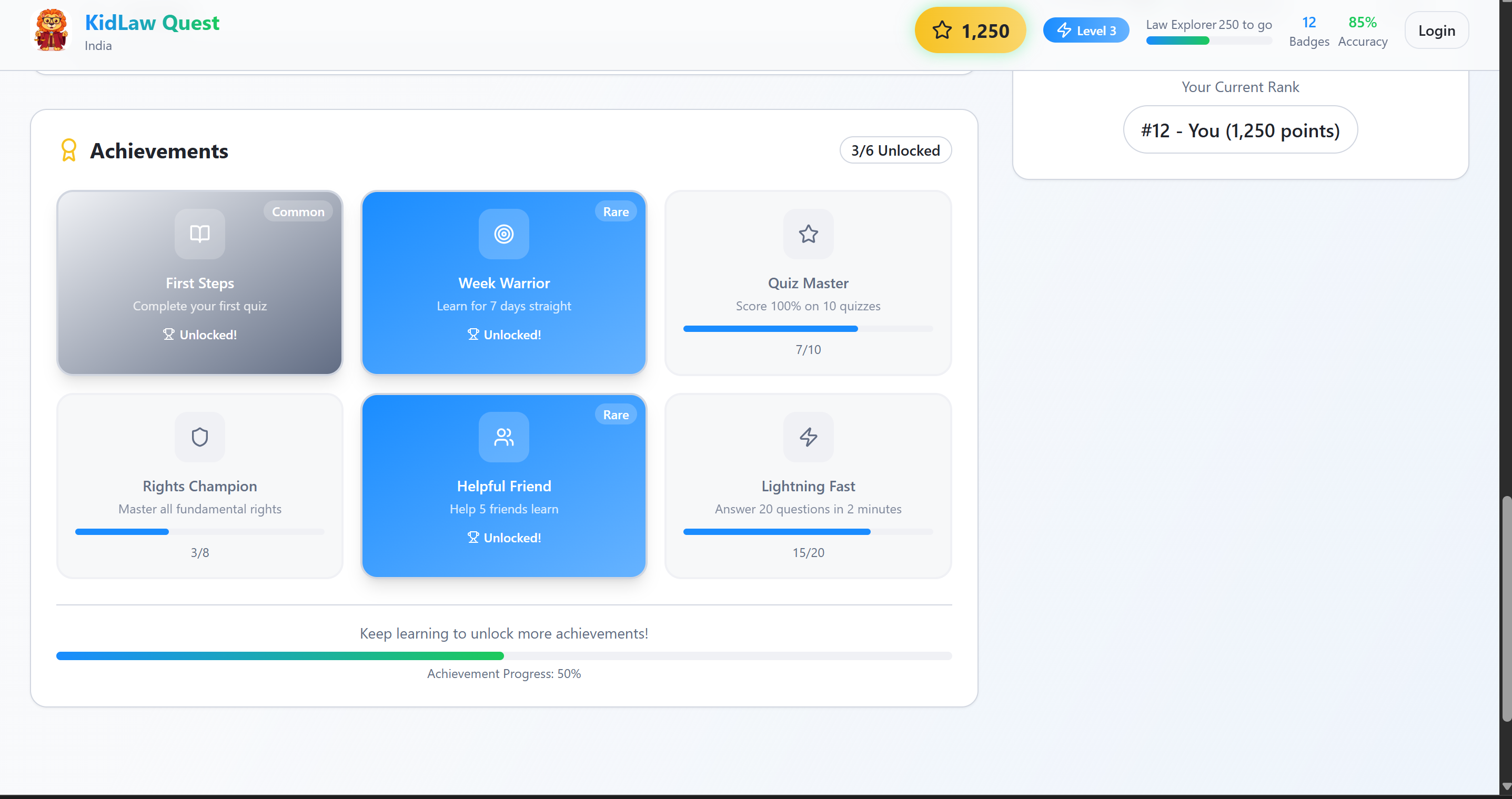The image size is (1512, 799).
Task: Click the shield icon on Rights Champion
Action: (199, 437)
